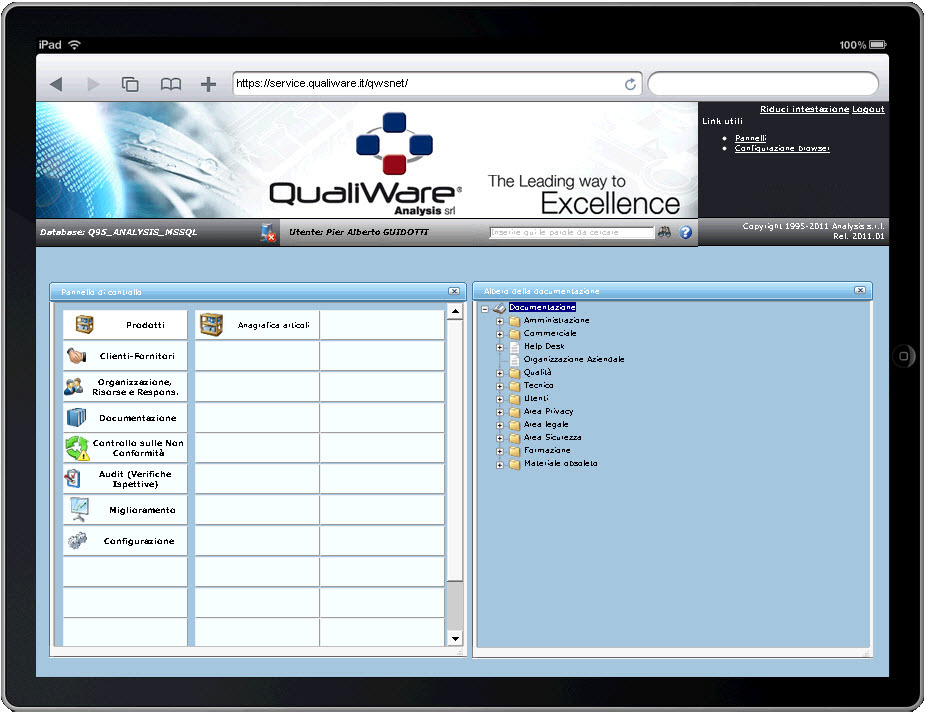The width and height of the screenshot is (926, 714).
Task: Open the Anagrafica articoli submenu entry
Action: coord(257,325)
